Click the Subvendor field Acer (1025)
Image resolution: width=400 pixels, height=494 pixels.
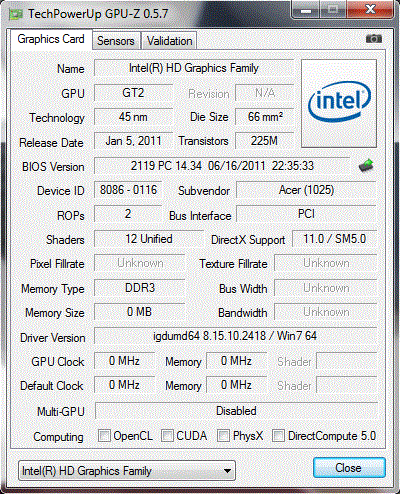(x=306, y=190)
